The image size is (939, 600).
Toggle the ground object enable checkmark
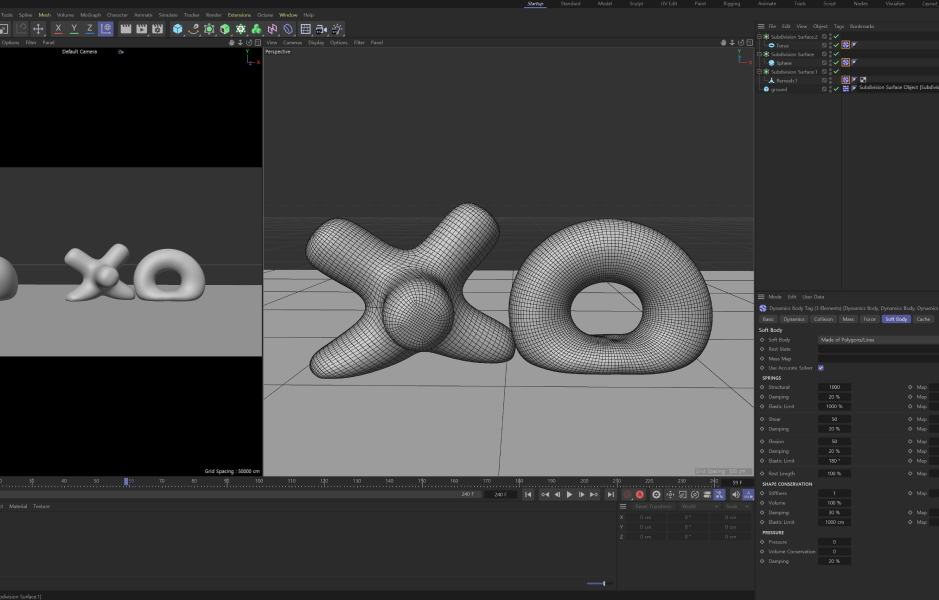point(835,89)
